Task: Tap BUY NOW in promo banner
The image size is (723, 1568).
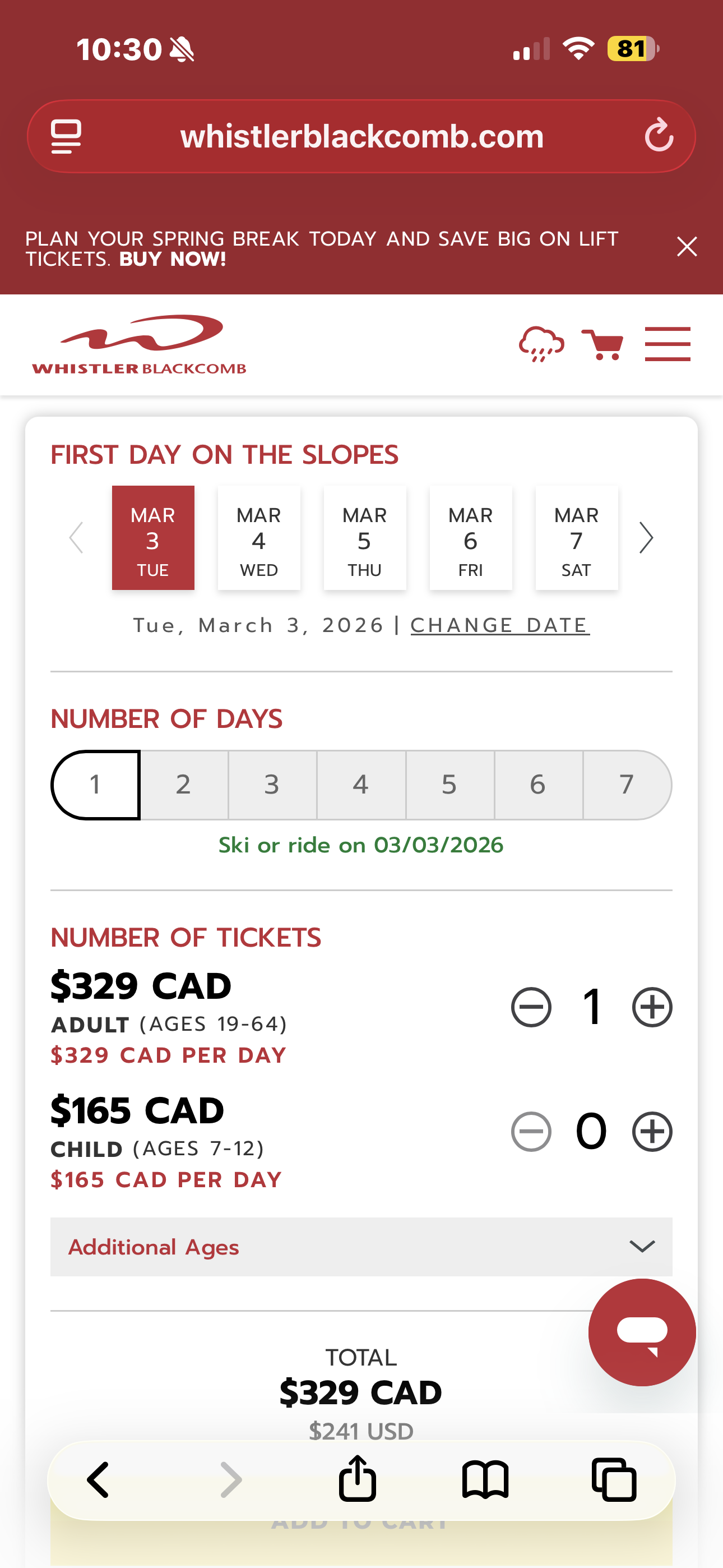Action: coord(173,259)
